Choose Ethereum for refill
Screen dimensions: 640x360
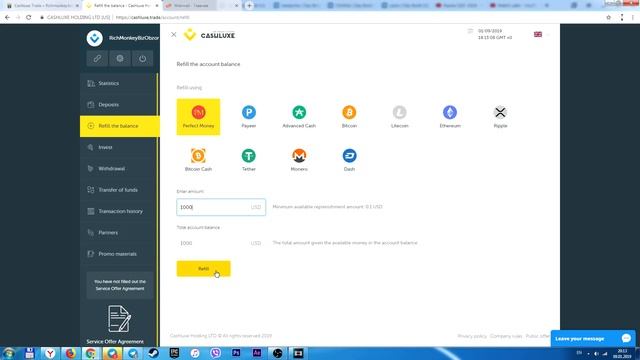(450, 117)
